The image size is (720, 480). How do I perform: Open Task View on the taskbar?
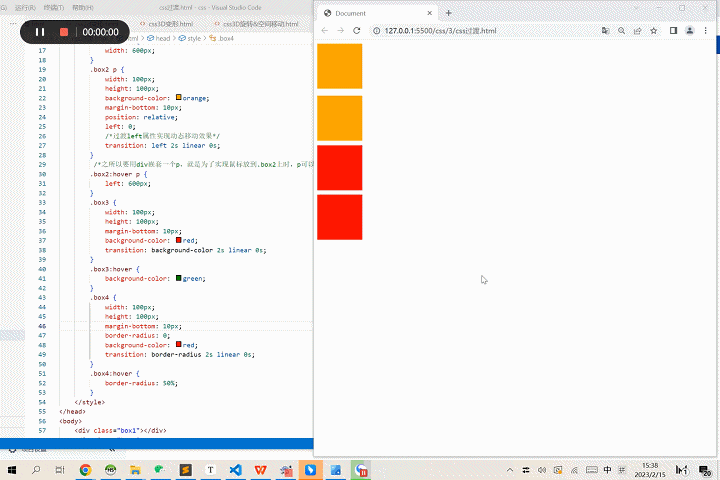click(x=60, y=470)
